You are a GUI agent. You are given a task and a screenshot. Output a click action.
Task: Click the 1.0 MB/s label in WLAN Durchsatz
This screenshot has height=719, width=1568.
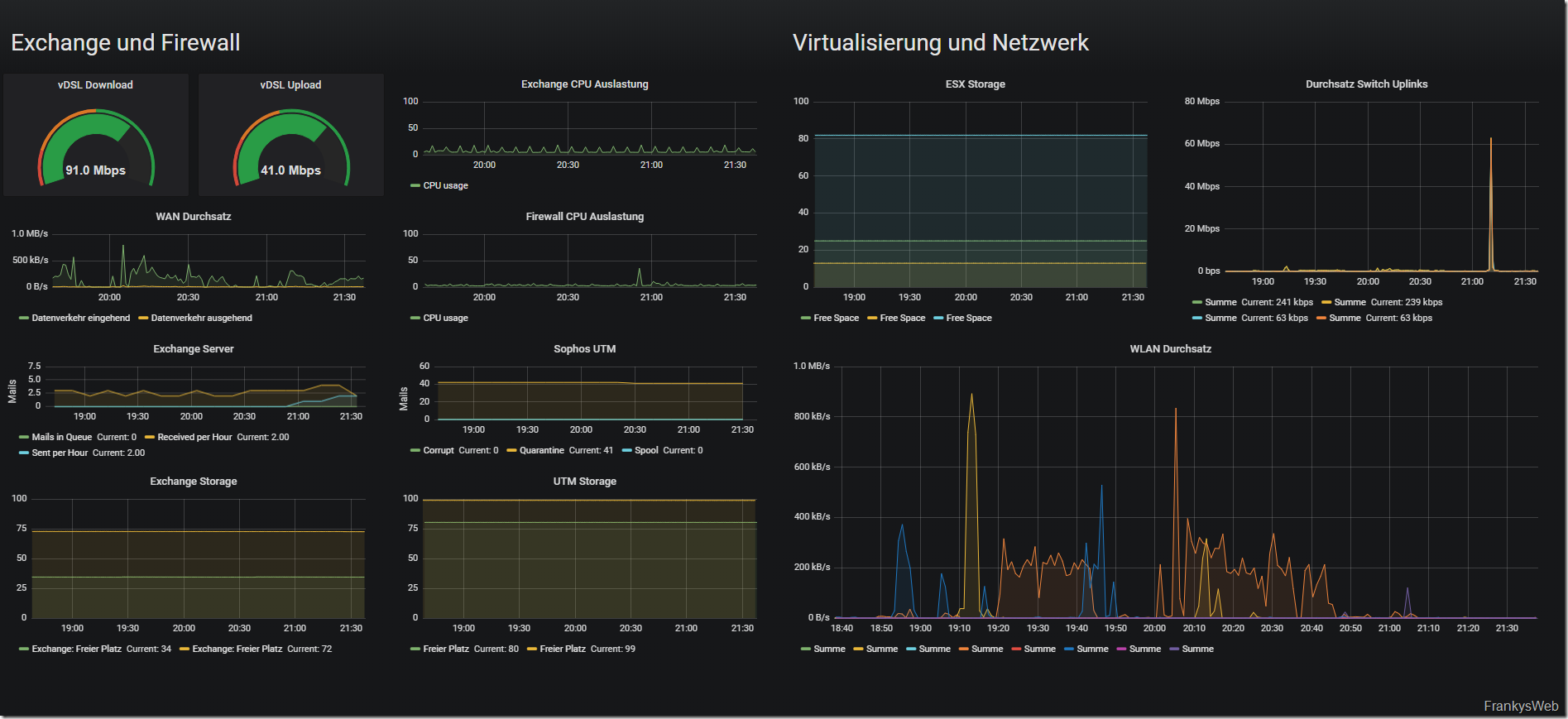[811, 366]
